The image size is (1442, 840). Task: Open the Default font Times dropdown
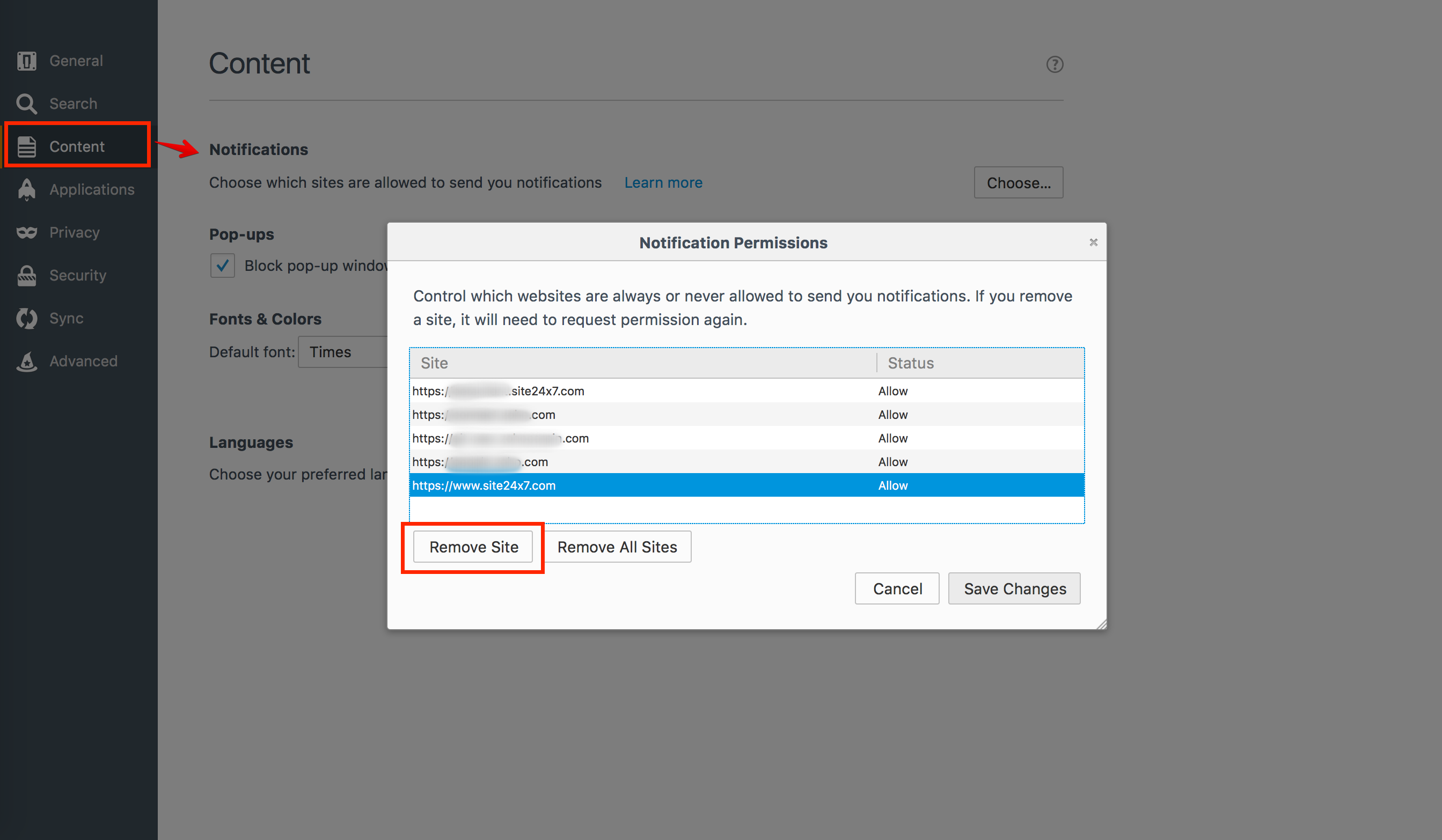343,352
